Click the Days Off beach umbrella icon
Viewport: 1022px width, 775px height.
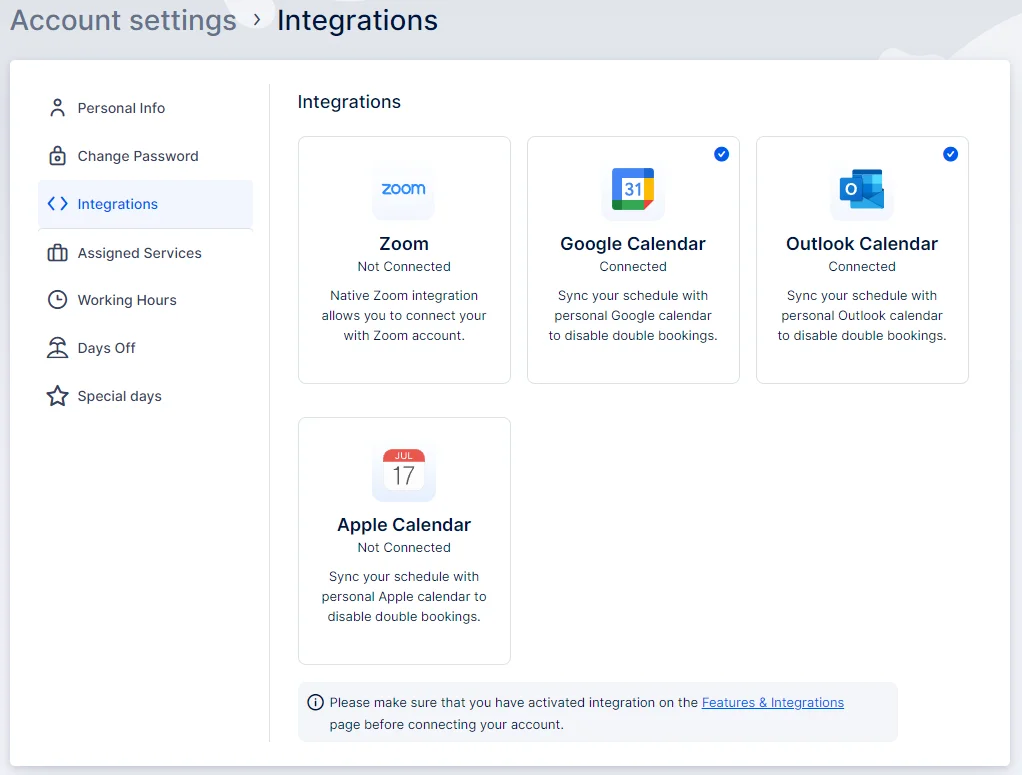click(x=57, y=348)
